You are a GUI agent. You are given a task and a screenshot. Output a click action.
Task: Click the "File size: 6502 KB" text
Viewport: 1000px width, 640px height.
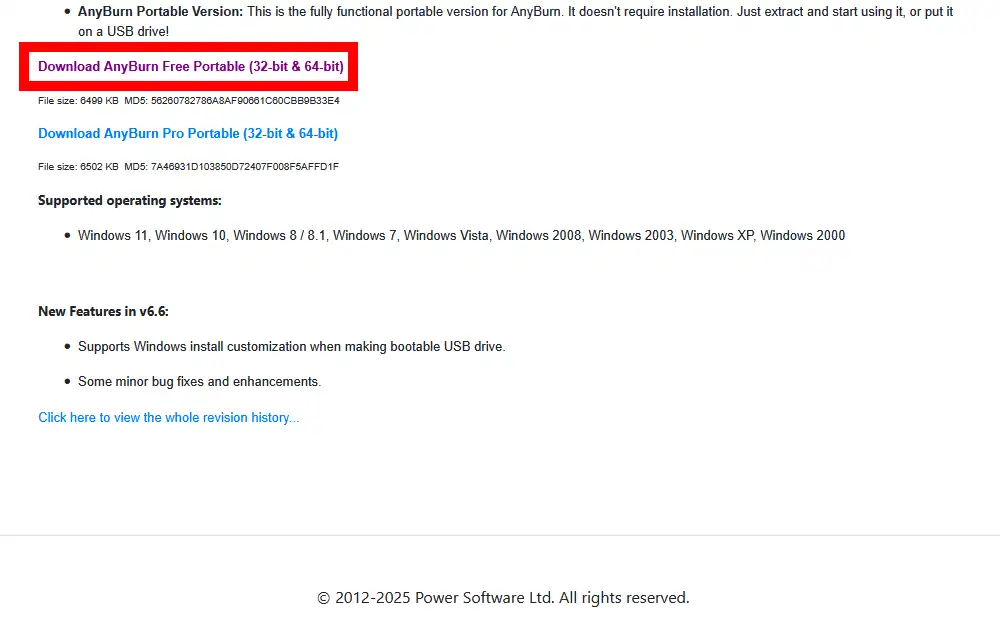[x=78, y=167]
